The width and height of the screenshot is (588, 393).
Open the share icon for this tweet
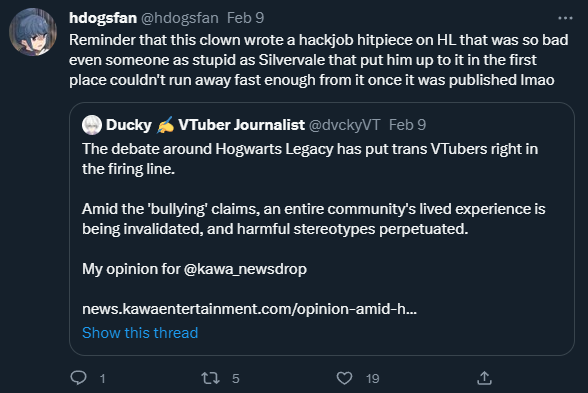(484, 378)
